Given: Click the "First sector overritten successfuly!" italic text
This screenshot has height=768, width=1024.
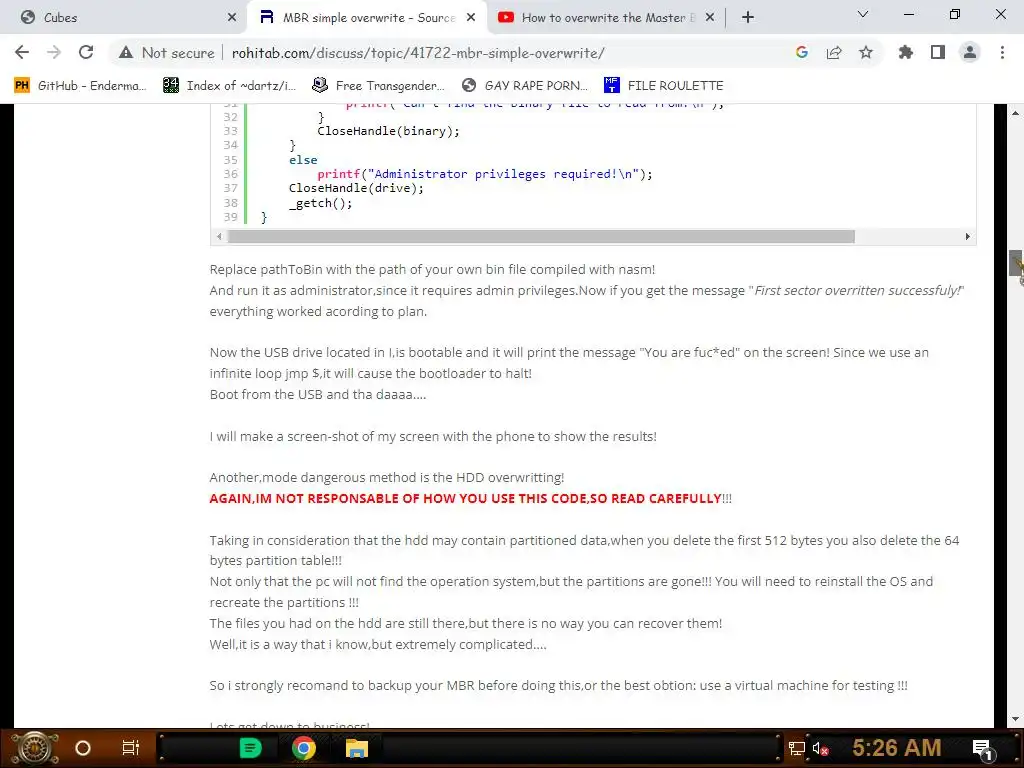Looking at the screenshot, I should pos(857,291).
